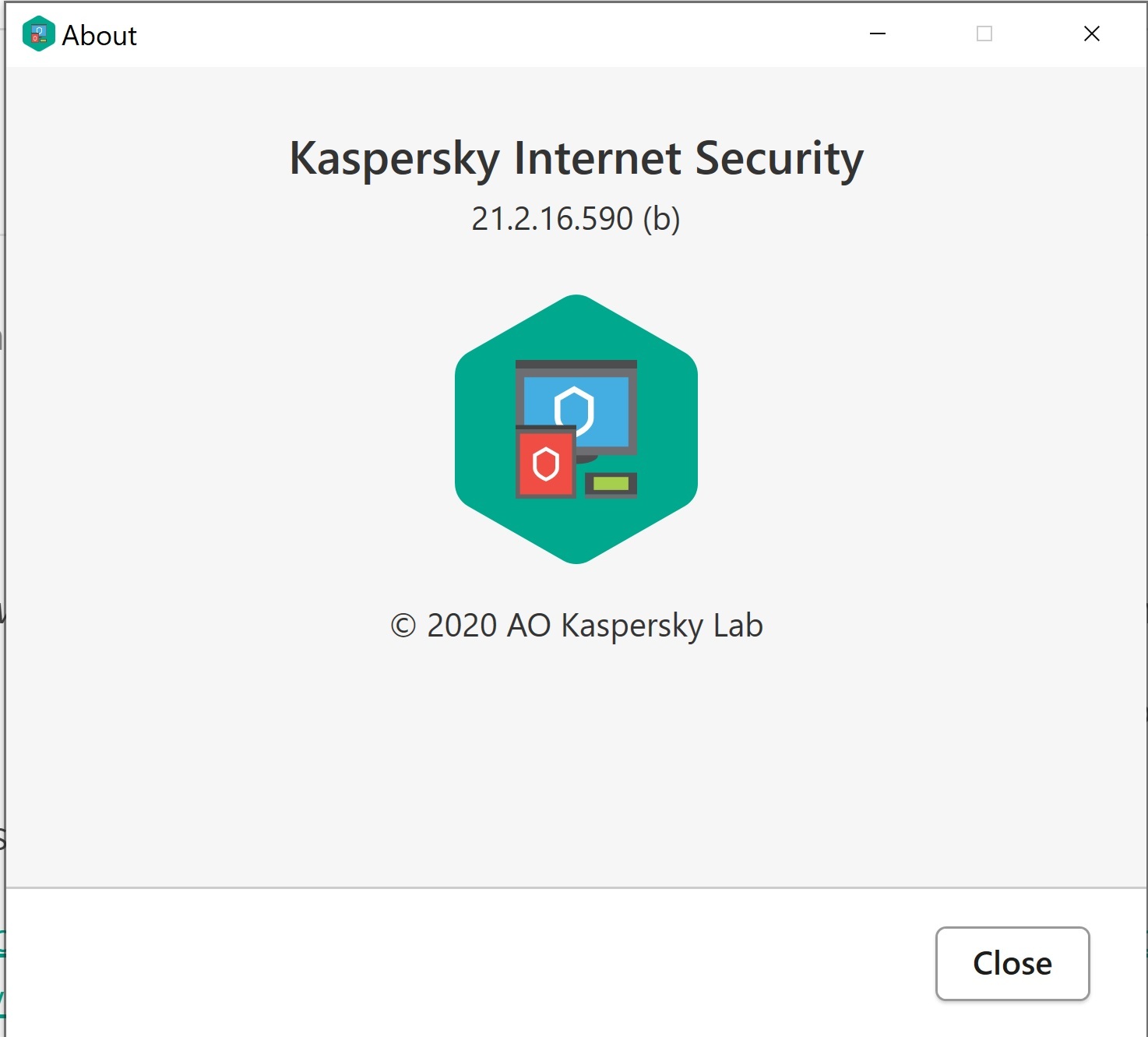The height and width of the screenshot is (1037, 1148).
Task: Click the year 2020 in copyright line
Action: [x=462, y=626]
